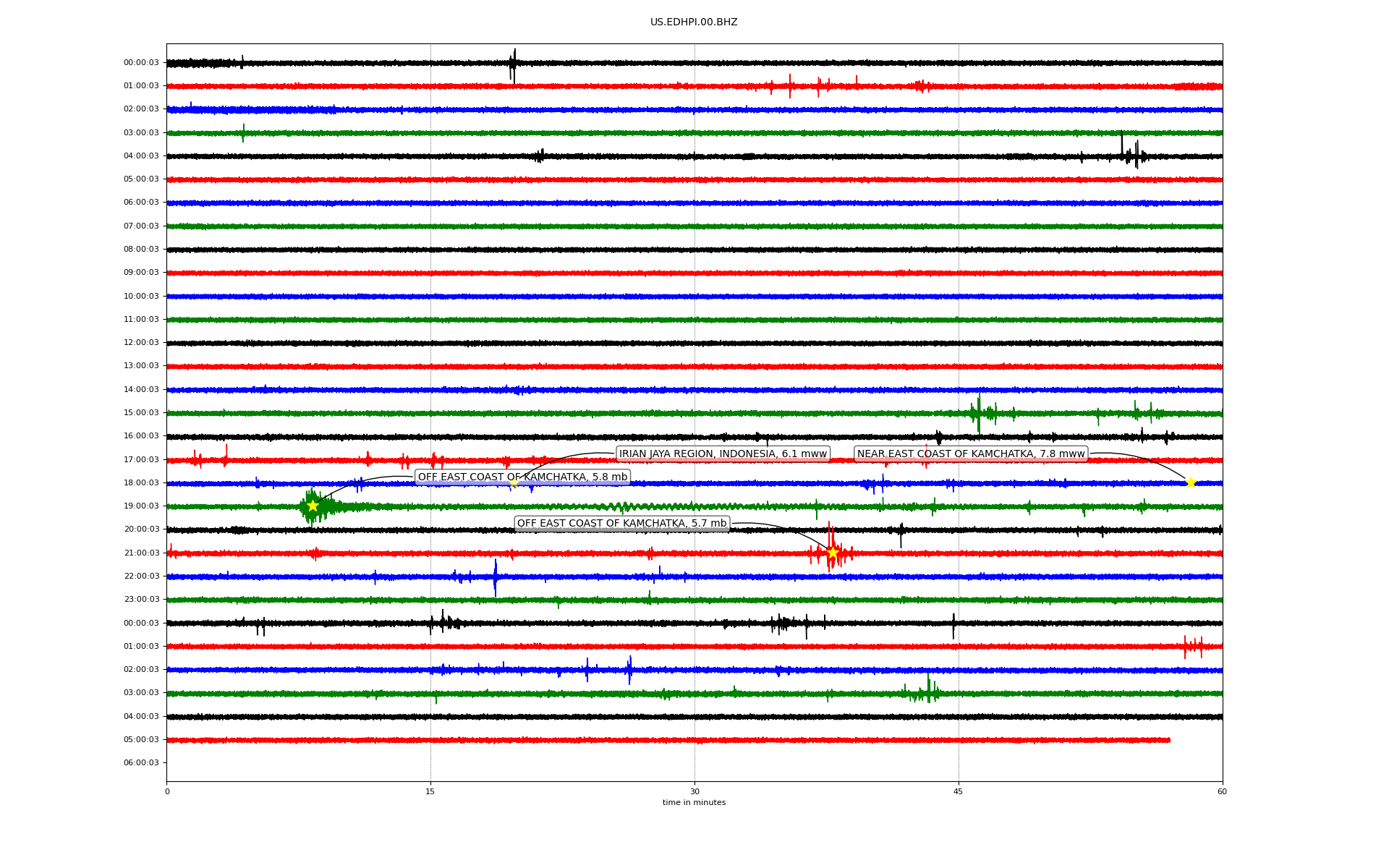
Task: Click the 12:00:03 row time label
Action: (141, 342)
